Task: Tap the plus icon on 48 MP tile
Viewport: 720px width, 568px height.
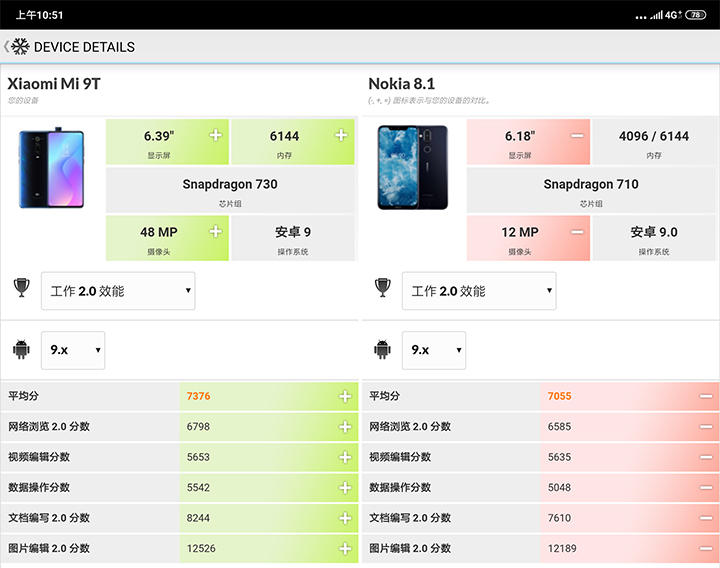Action: coord(216,231)
